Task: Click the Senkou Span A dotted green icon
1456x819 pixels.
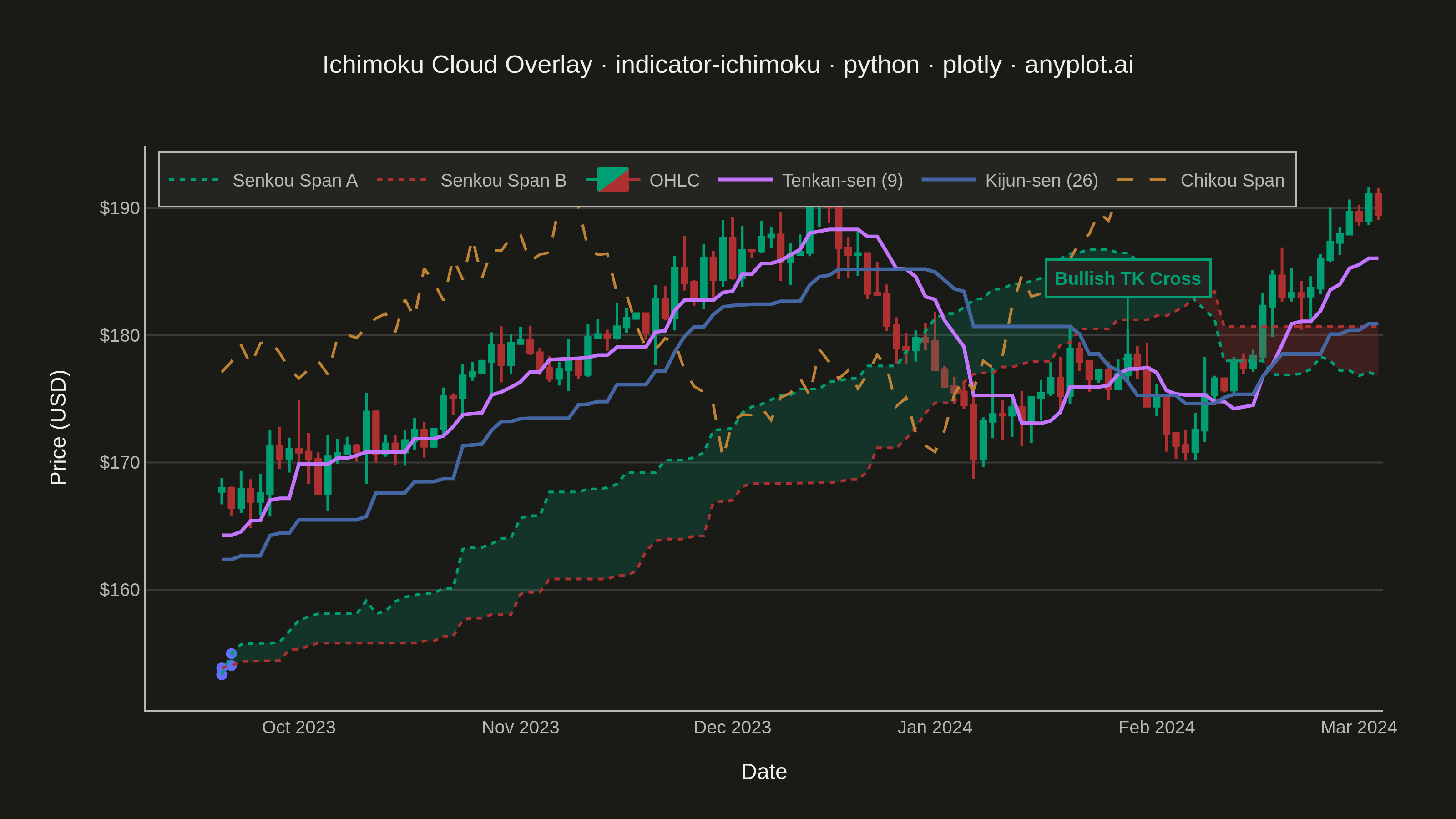Action: click(x=194, y=180)
